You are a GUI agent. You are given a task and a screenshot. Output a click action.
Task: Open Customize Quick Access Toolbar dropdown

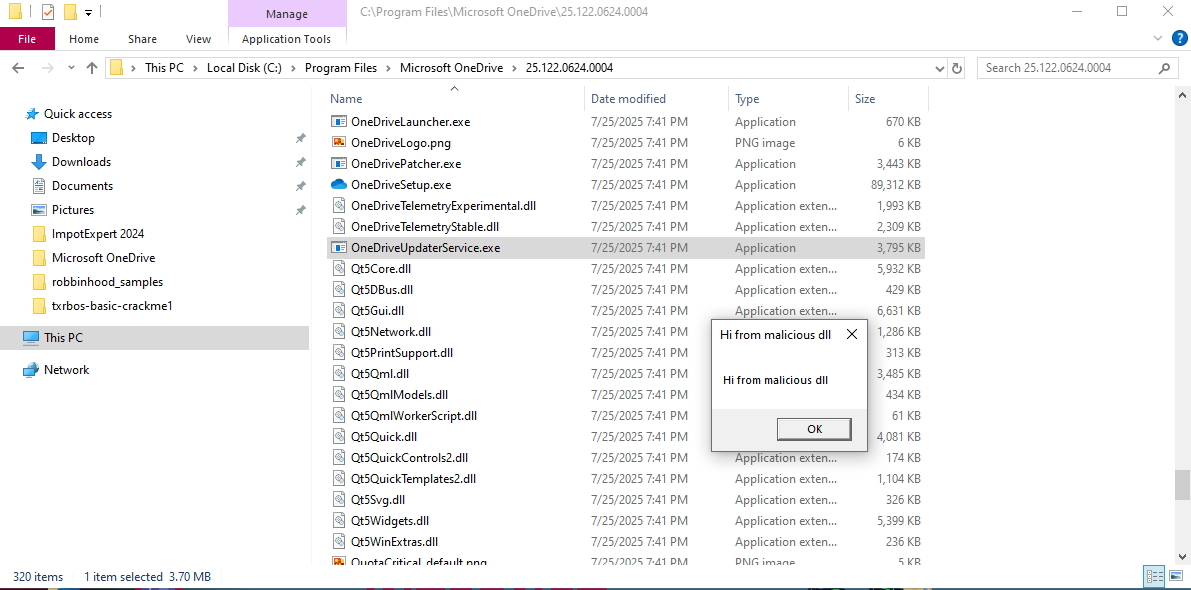tap(89, 12)
